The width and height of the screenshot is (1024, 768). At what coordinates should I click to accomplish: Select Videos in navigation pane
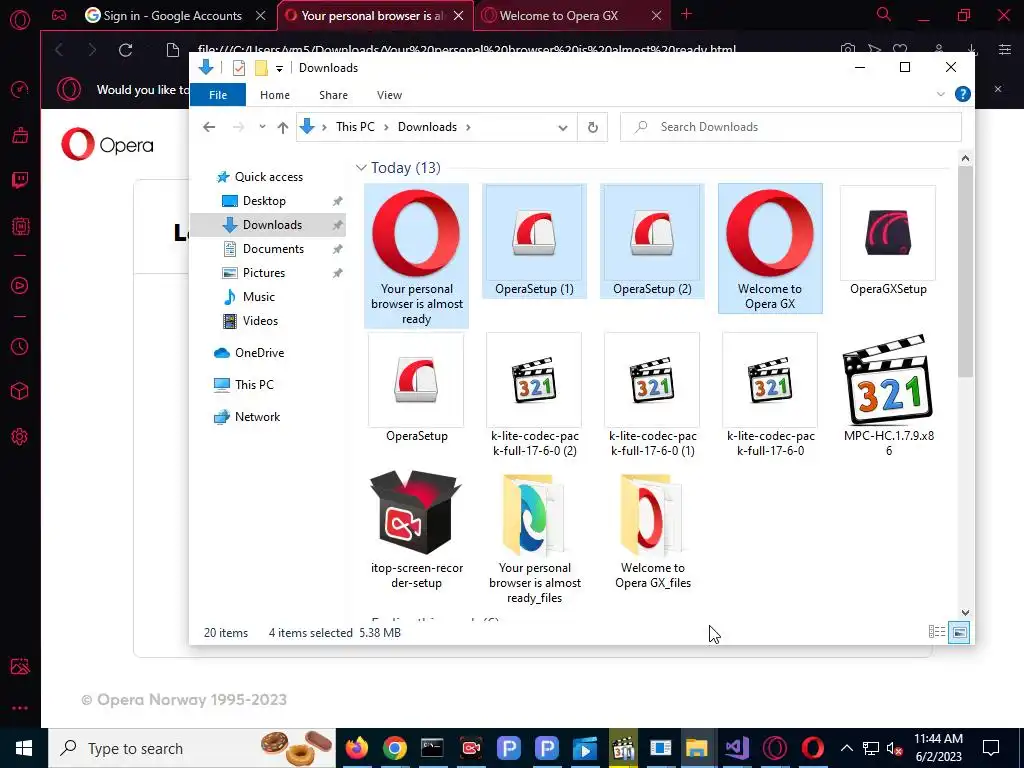coord(260,321)
